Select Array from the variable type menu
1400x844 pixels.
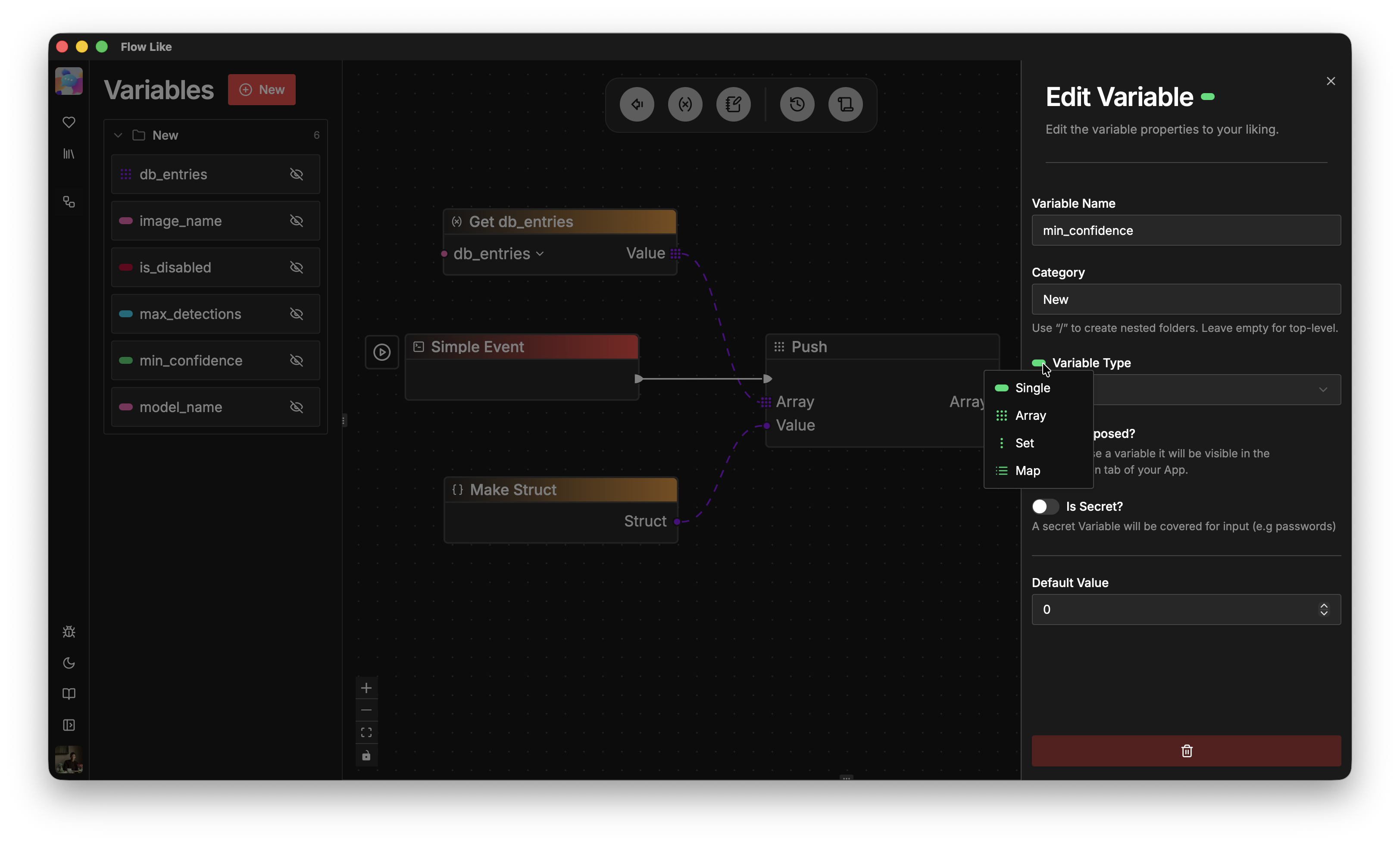tap(1031, 416)
